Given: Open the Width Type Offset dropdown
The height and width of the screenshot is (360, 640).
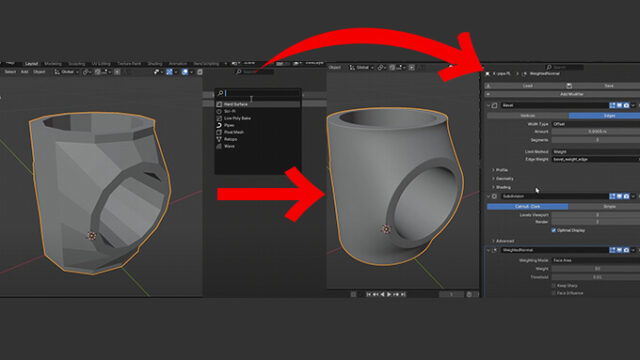Looking at the screenshot, I should (596, 124).
